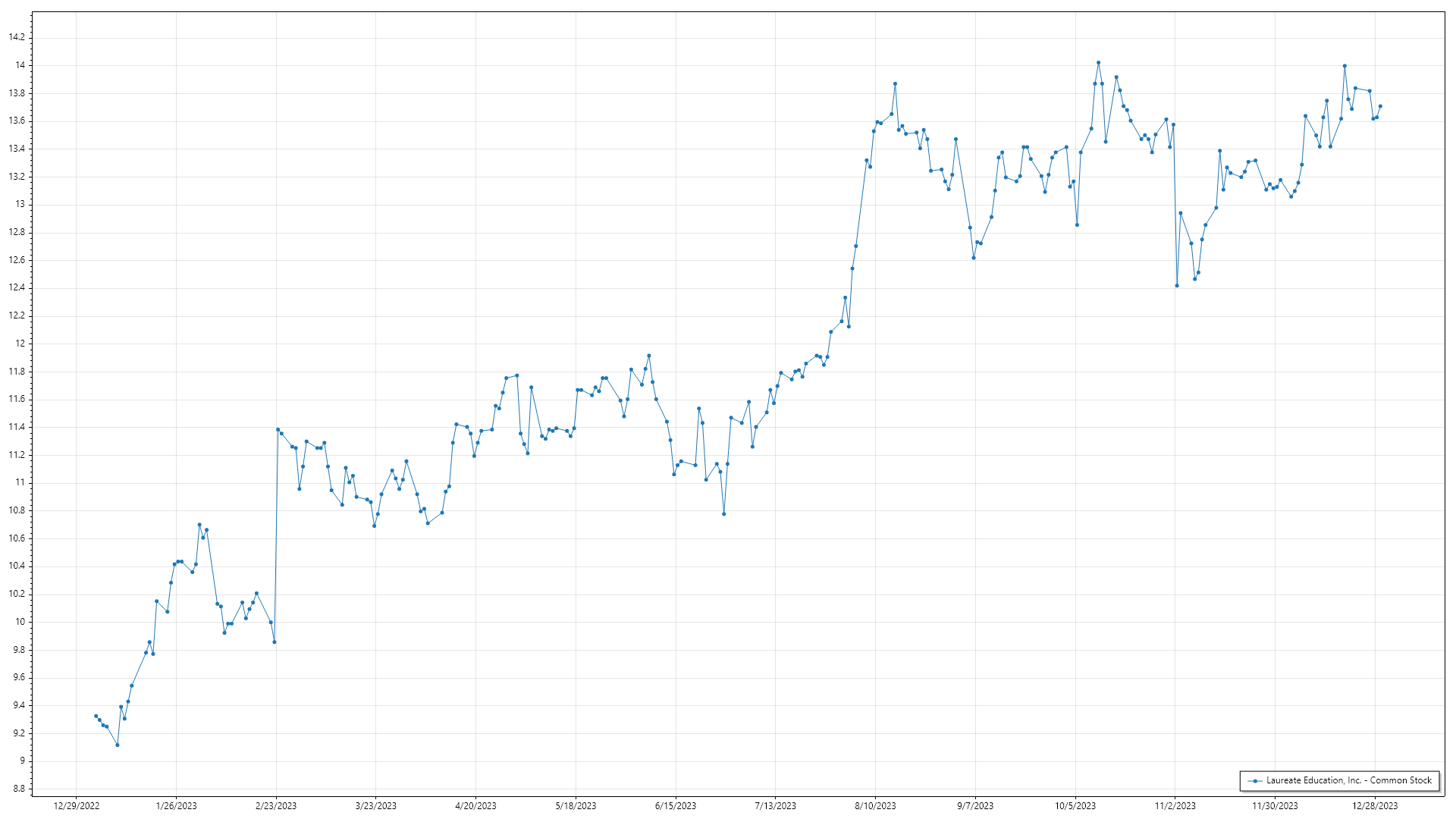
Task: Click the 10 value on y-axis
Action: click(x=20, y=622)
